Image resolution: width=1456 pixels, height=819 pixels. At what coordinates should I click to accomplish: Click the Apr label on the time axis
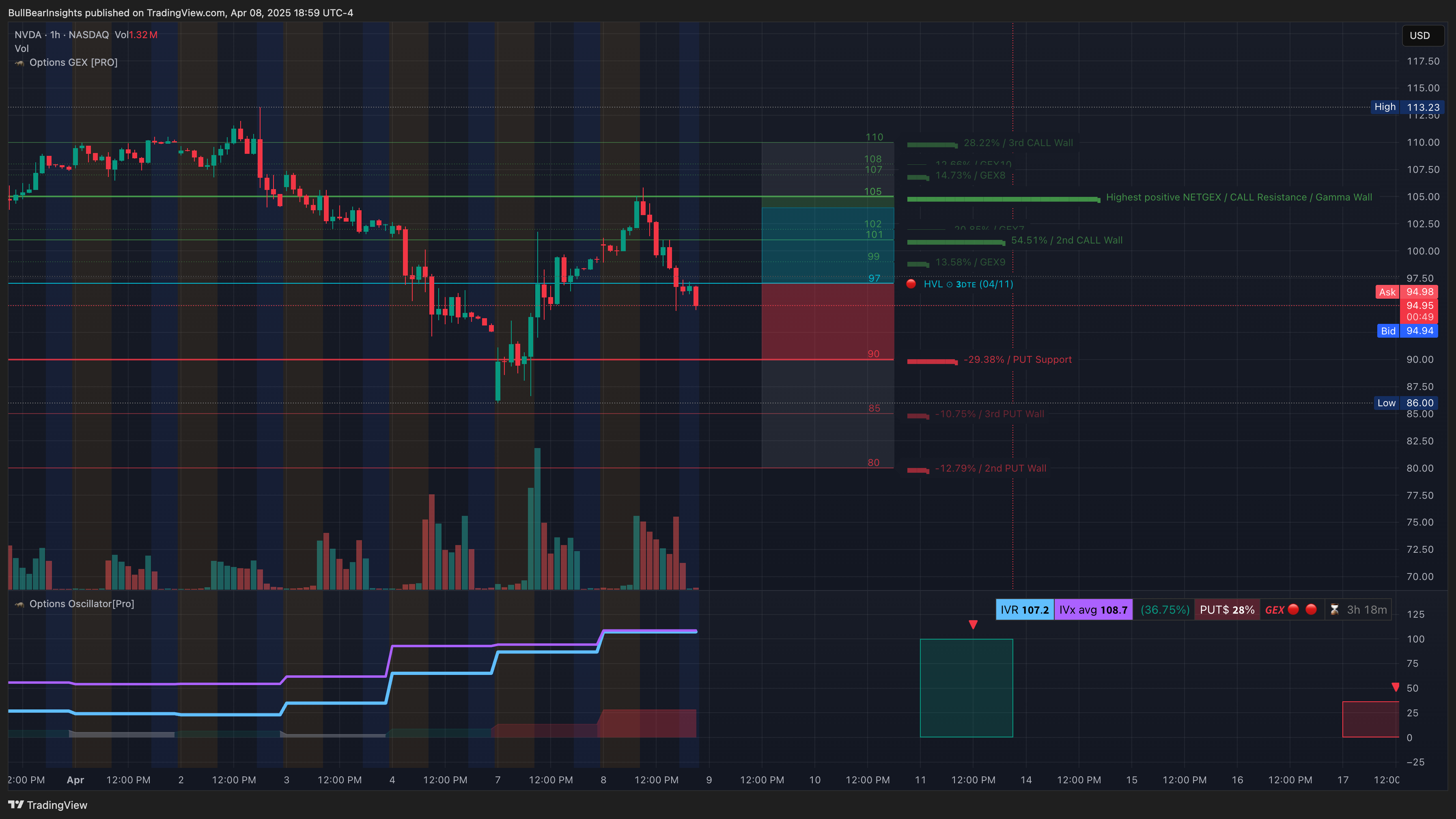(75, 780)
